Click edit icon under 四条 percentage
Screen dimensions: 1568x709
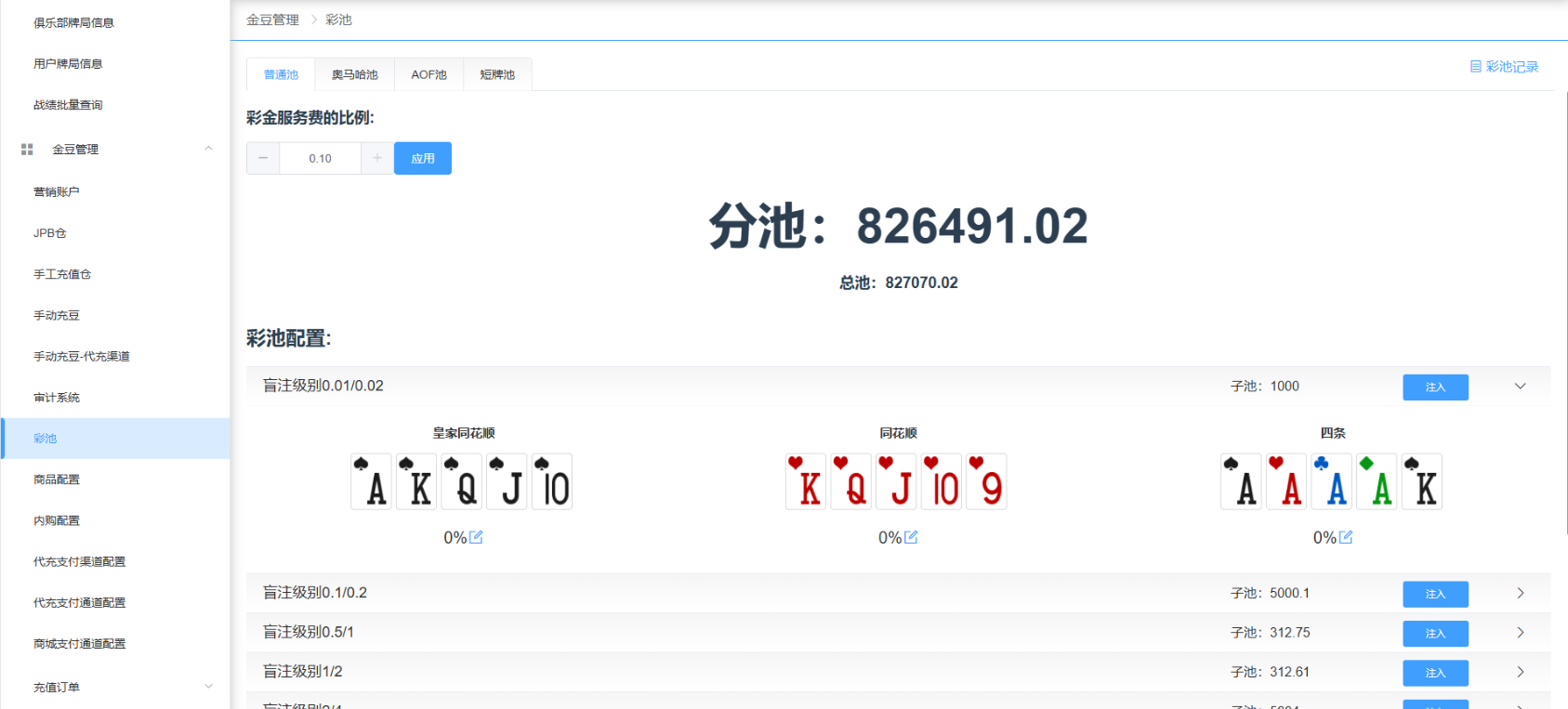tap(1346, 537)
